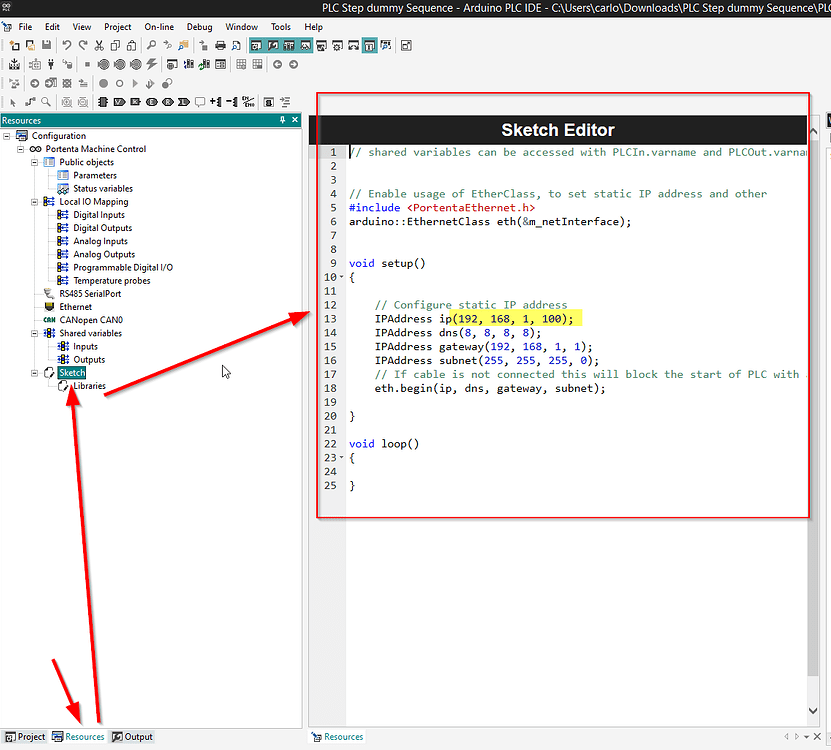The image size is (831, 750).
Task: Save the project using the Save toolbar icon
Action: [44, 45]
